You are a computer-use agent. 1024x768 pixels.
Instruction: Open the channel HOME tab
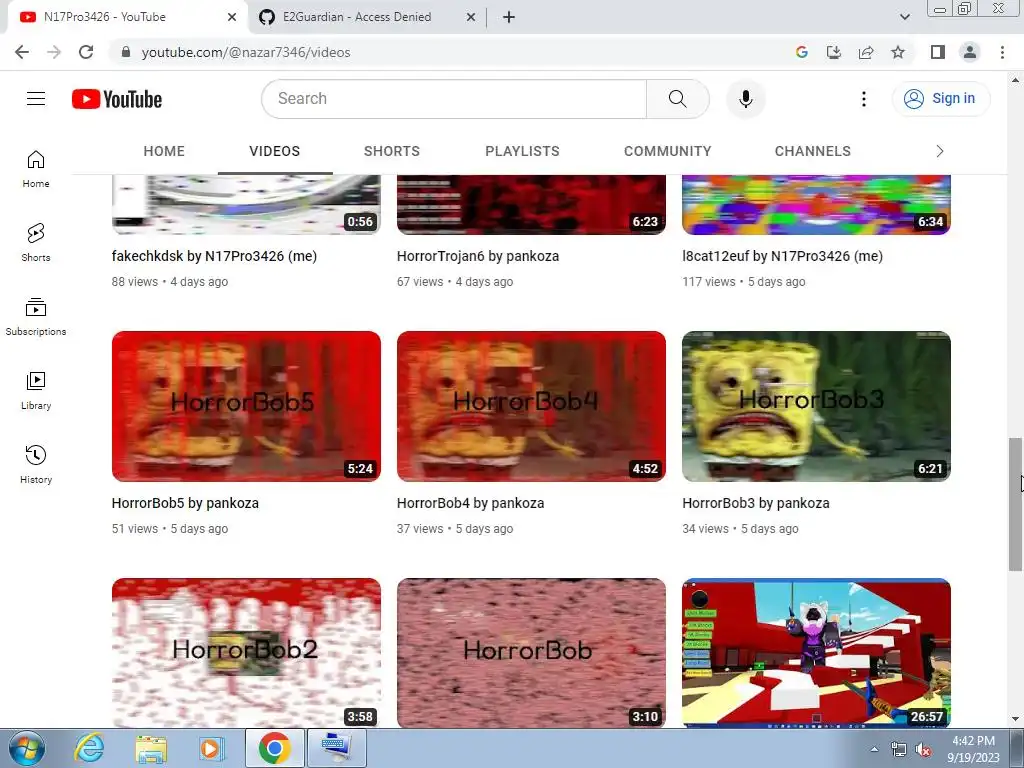tap(164, 152)
